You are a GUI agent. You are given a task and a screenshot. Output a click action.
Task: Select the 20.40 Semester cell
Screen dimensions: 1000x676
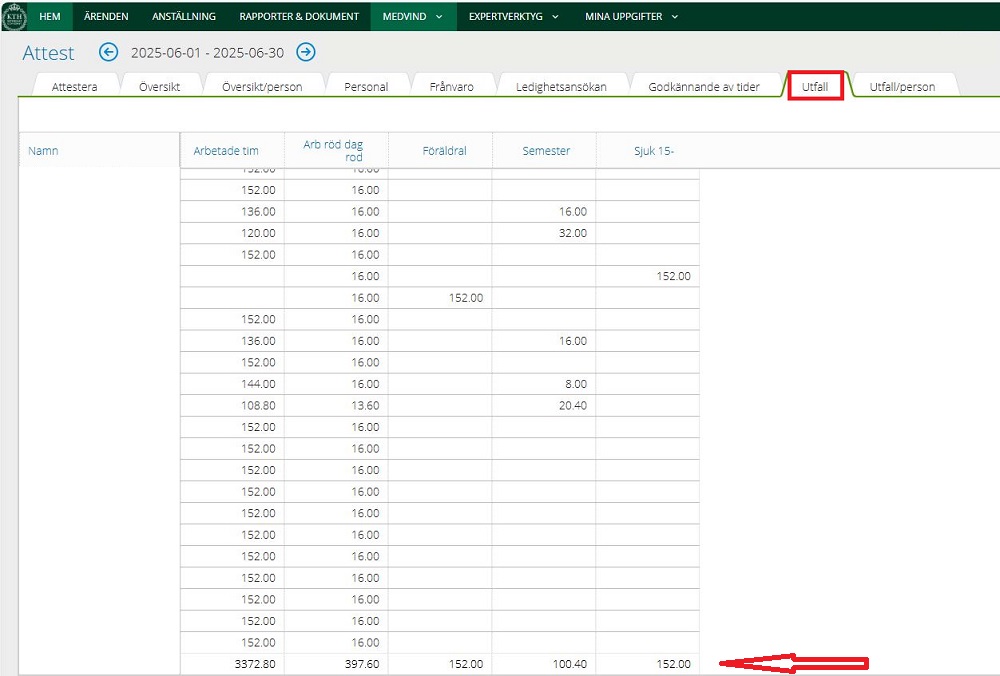544,406
